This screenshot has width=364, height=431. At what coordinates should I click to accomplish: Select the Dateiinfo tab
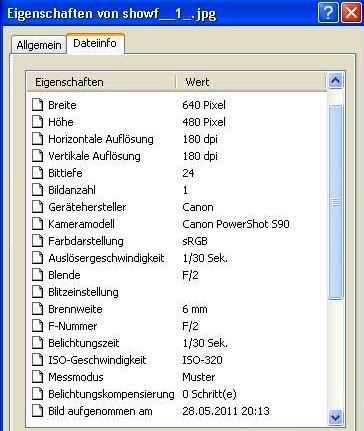[95, 43]
